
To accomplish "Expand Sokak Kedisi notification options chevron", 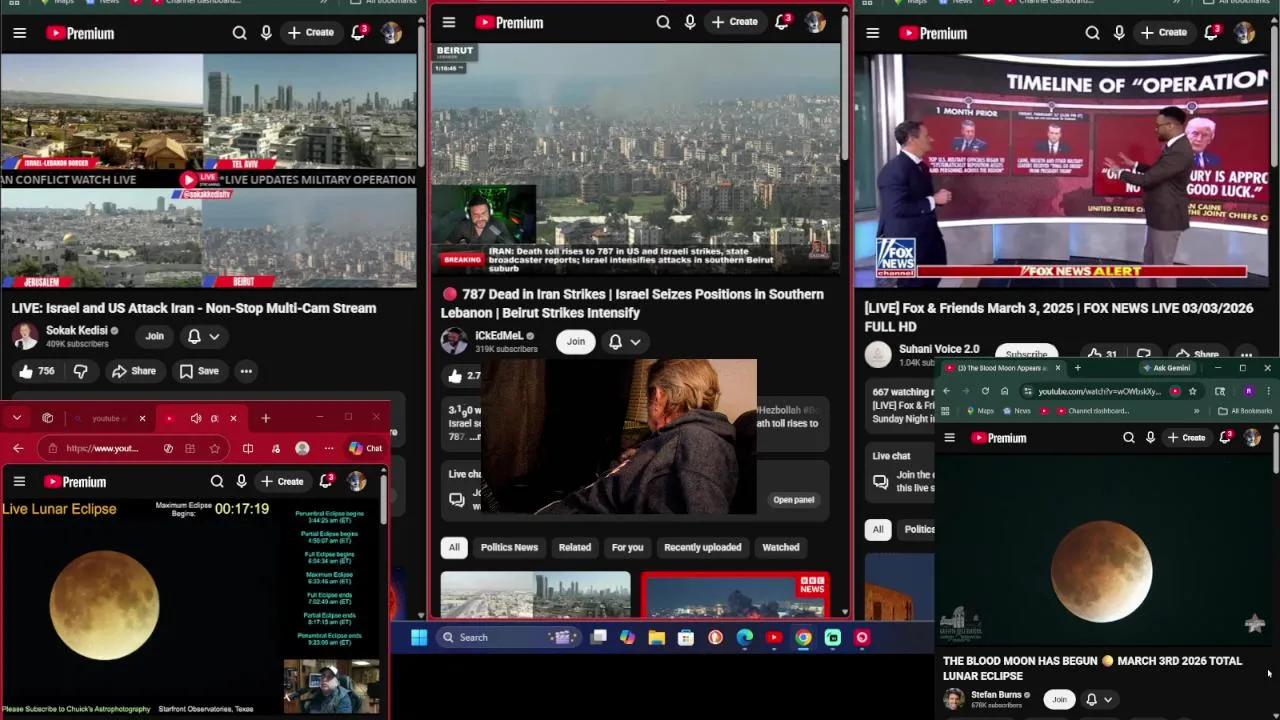I will point(214,337).
